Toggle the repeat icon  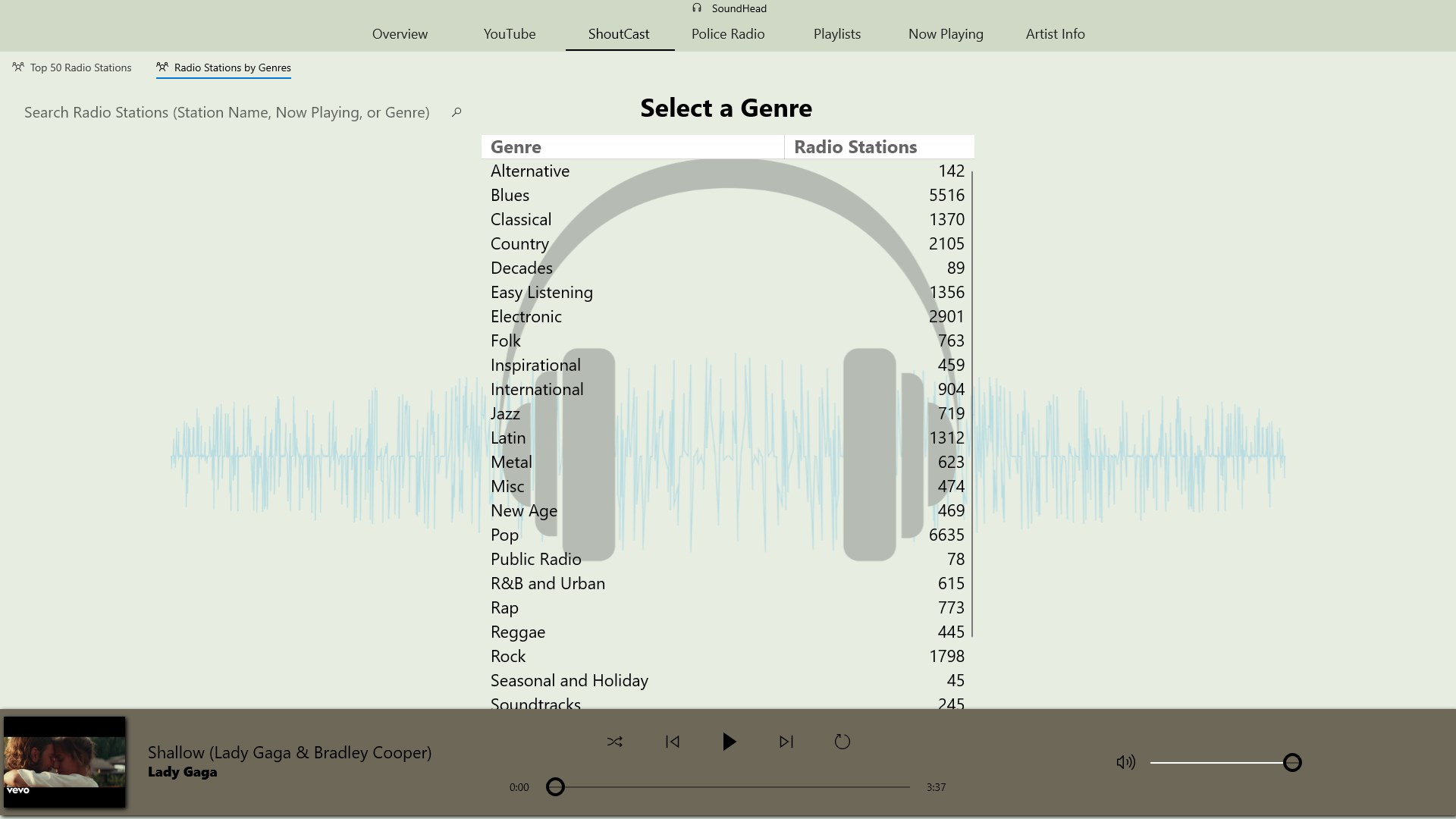[842, 742]
